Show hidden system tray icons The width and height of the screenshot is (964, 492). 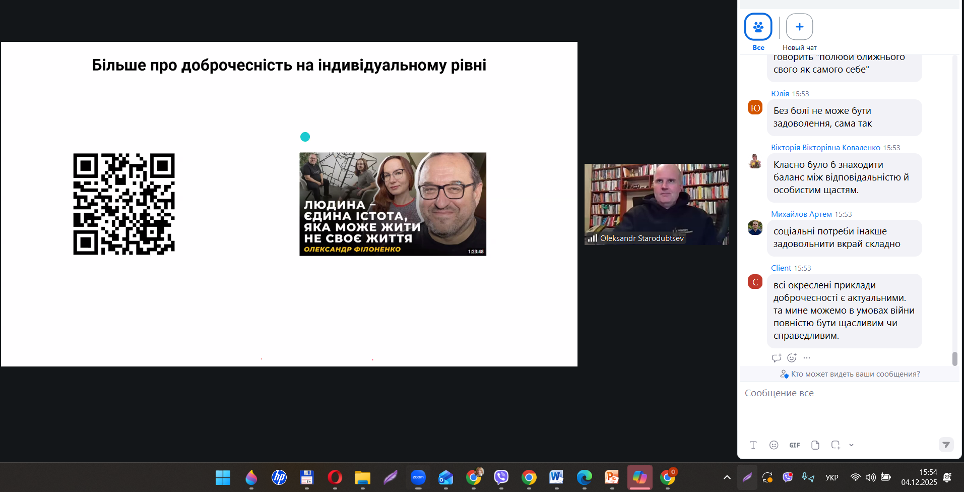tap(726, 477)
